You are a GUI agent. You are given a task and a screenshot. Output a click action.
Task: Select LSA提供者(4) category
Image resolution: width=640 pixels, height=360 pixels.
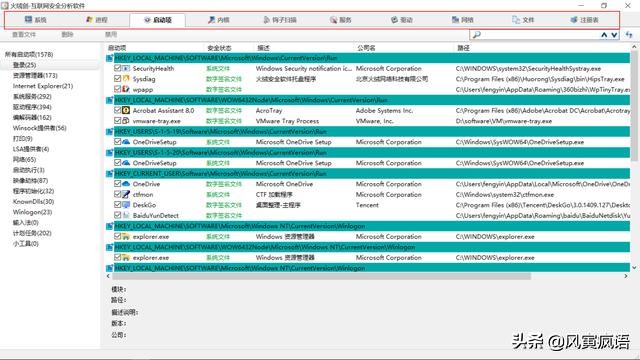pos(31,149)
